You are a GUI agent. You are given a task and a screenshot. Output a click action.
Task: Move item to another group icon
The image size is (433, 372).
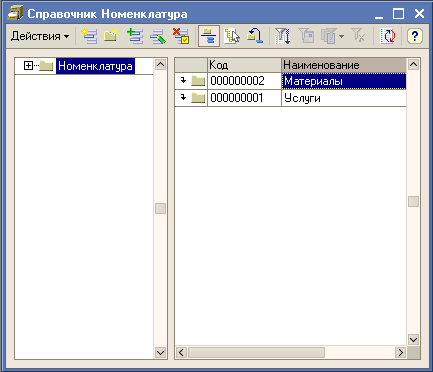click(x=255, y=36)
